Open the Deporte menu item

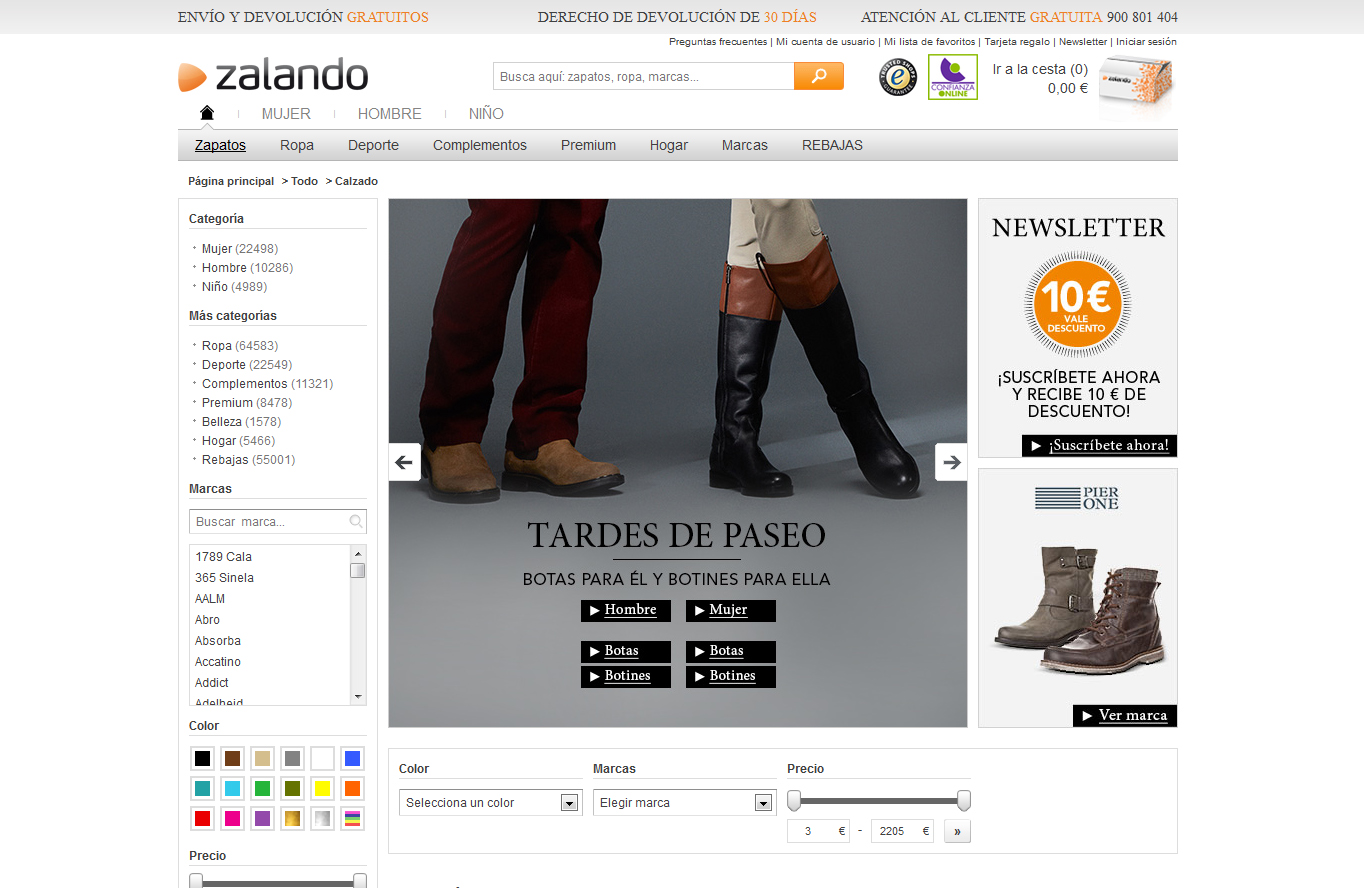[373, 145]
